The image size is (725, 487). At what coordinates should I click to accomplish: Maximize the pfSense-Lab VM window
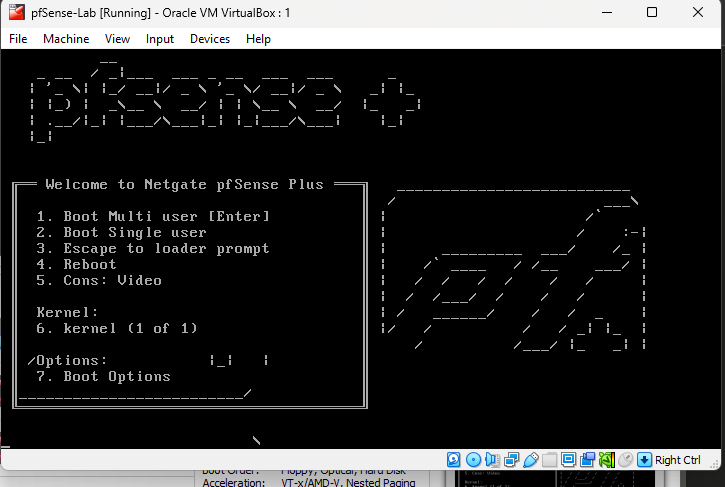652,12
